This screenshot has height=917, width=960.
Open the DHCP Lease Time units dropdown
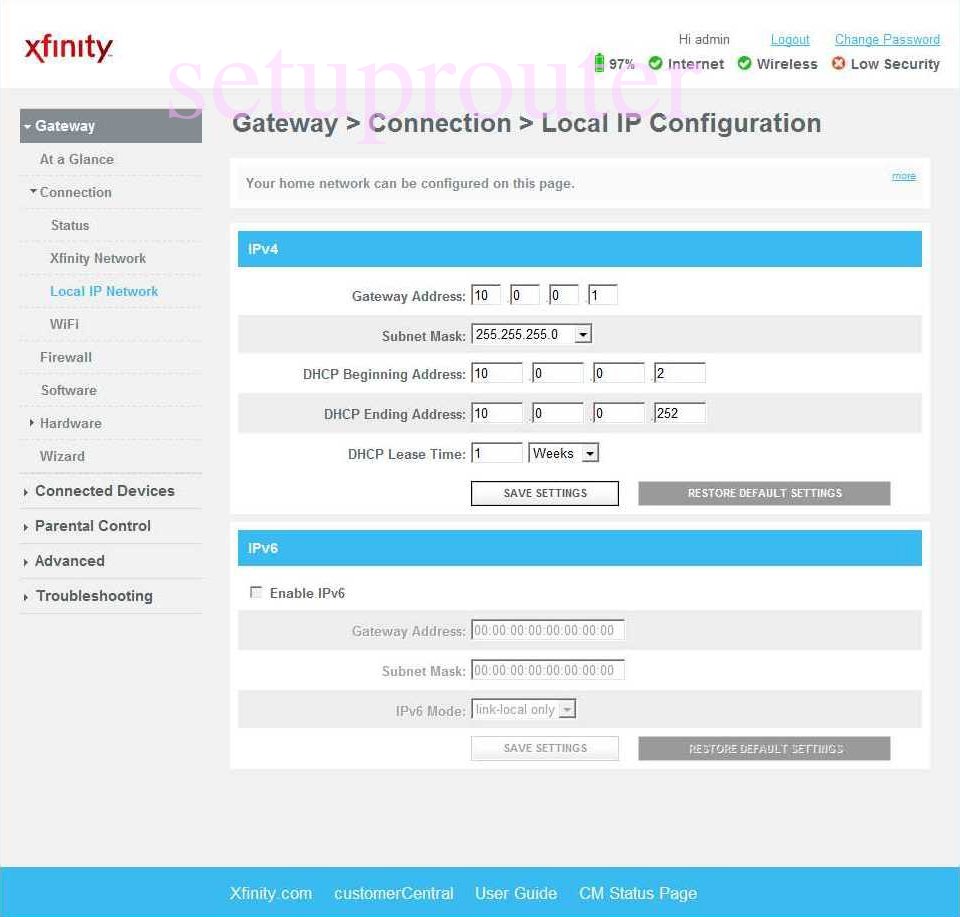pyautogui.click(x=590, y=452)
